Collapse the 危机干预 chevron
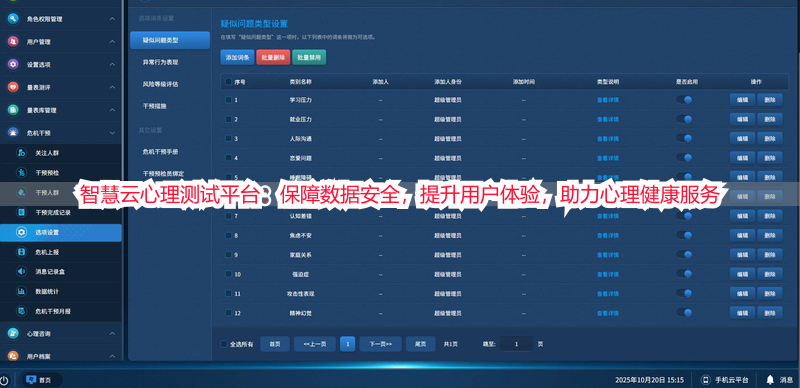This screenshot has width=800, height=388. click(x=112, y=133)
